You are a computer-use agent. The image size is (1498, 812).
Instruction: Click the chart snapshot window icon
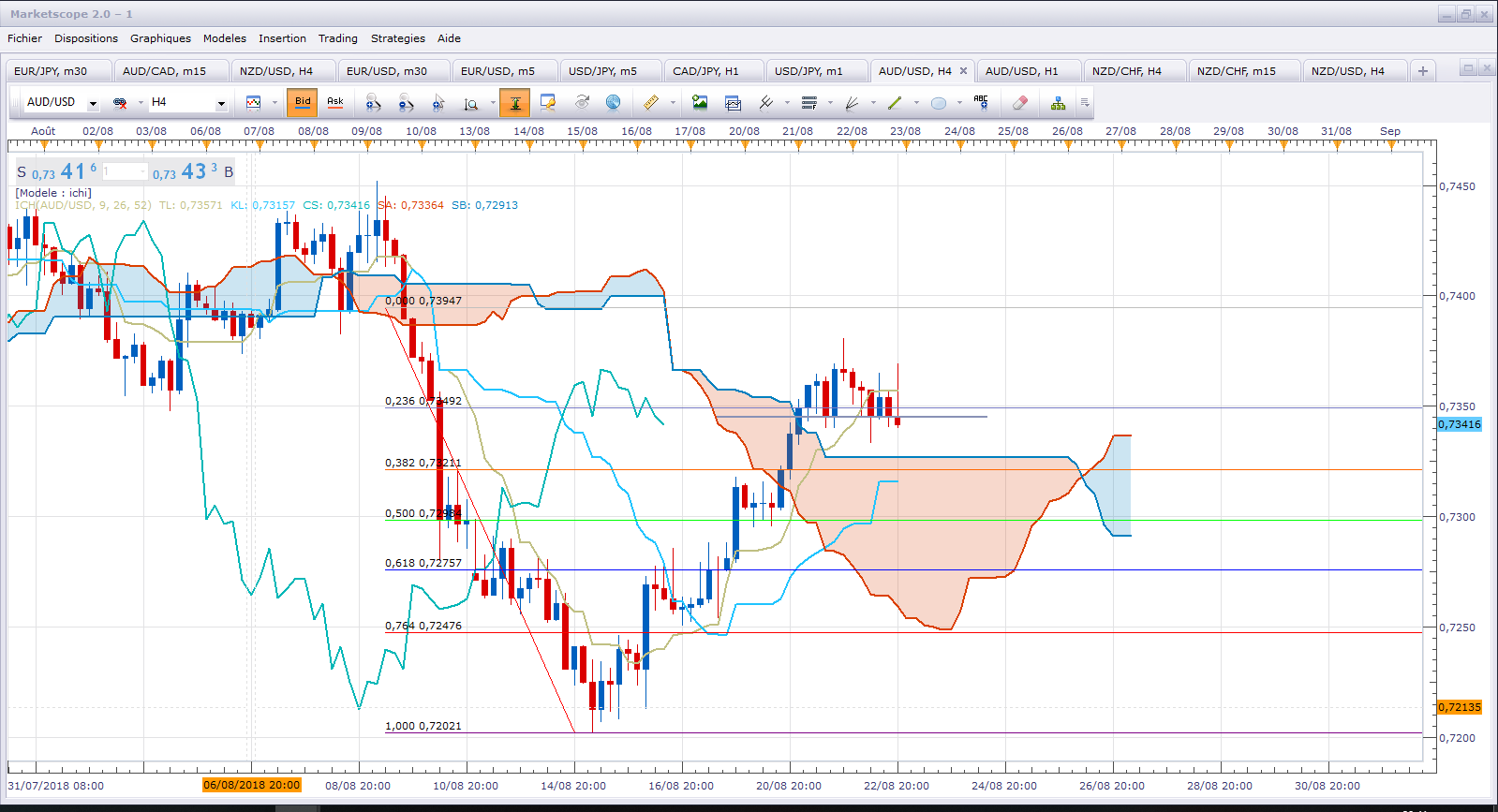tap(733, 102)
